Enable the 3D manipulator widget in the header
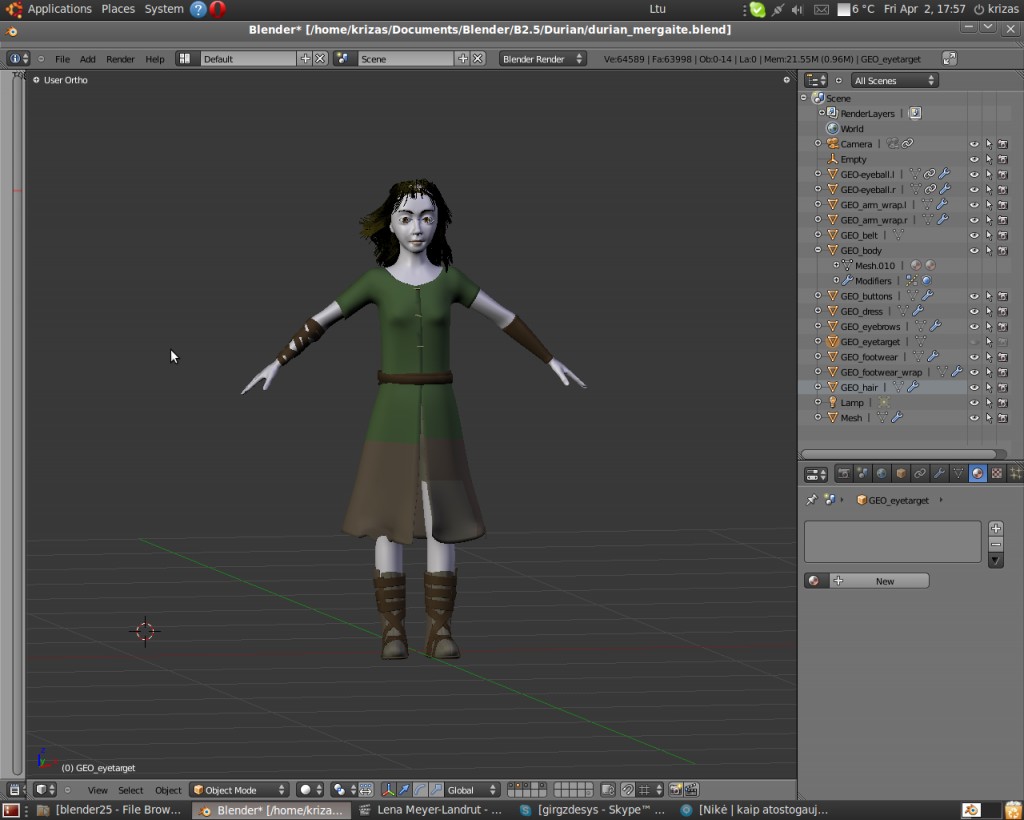Image resolution: width=1024 pixels, height=820 pixels. [388, 790]
